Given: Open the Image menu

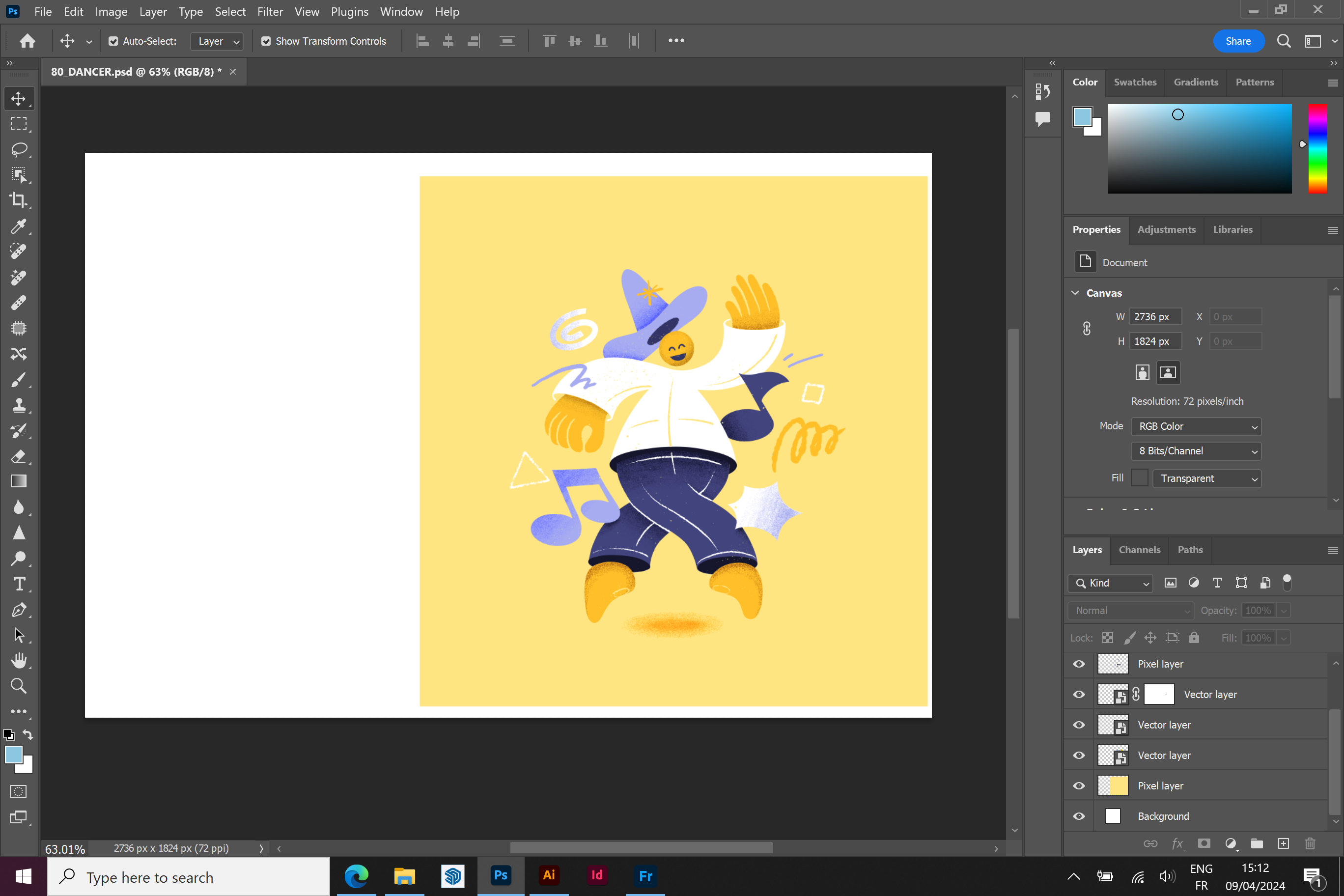Looking at the screenshot, I should pyautogui.click(x=111, y=11).
